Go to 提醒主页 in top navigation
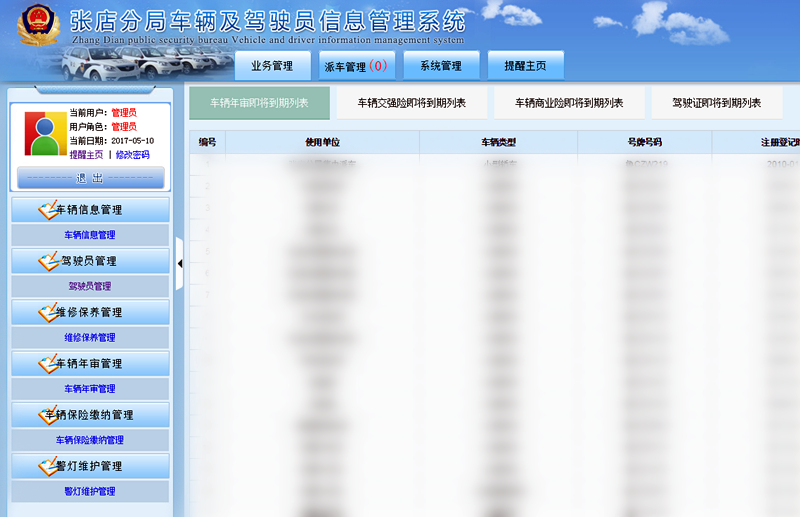This screenshot has width=800, height=517. click(525, 66)
